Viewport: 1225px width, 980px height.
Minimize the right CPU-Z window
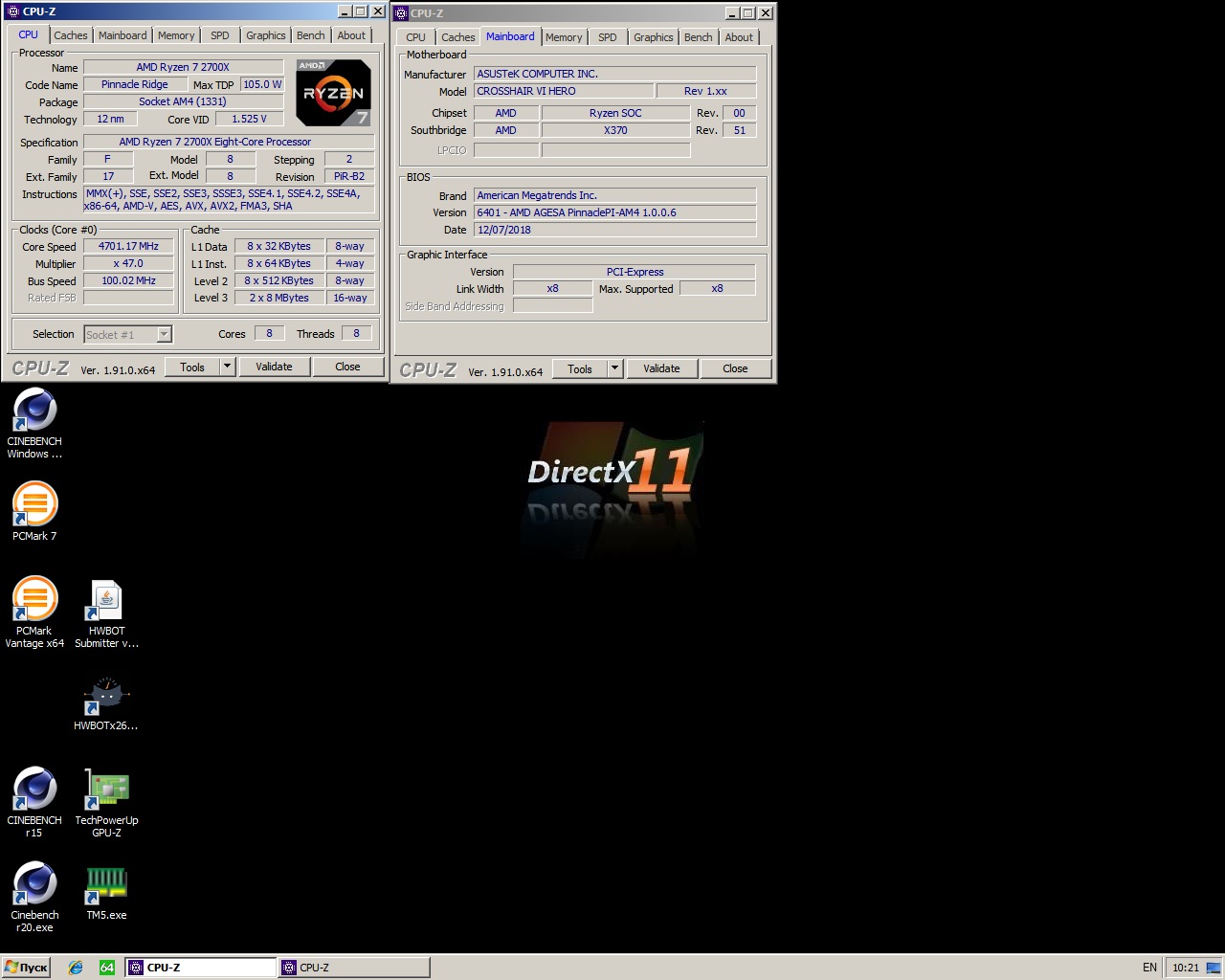[733, 13]
